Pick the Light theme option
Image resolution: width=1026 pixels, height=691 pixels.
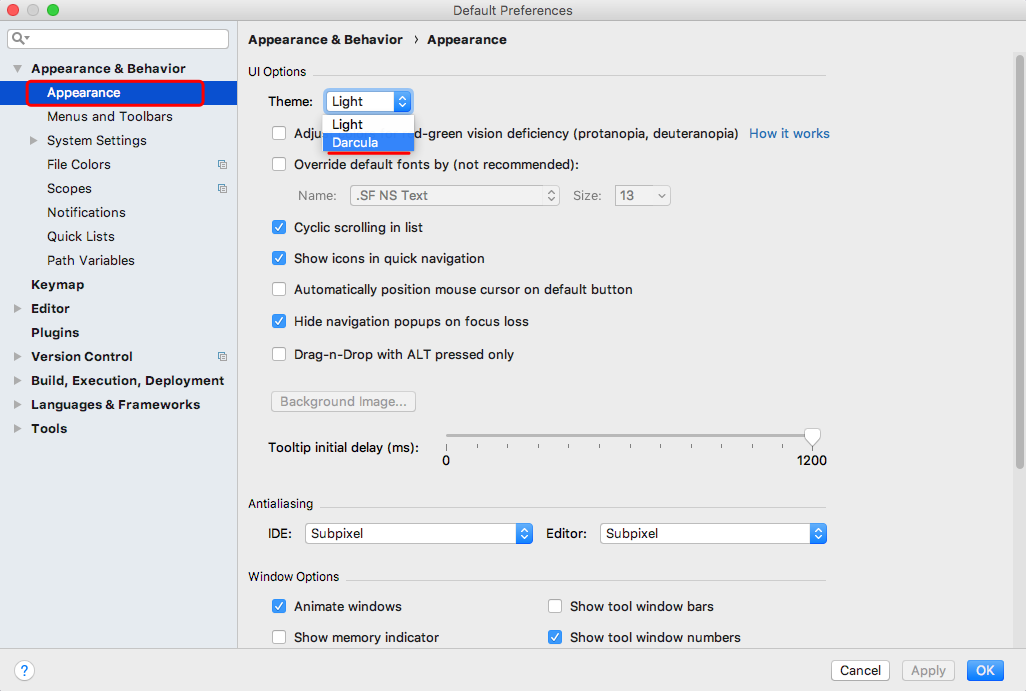tap(348, 125)
